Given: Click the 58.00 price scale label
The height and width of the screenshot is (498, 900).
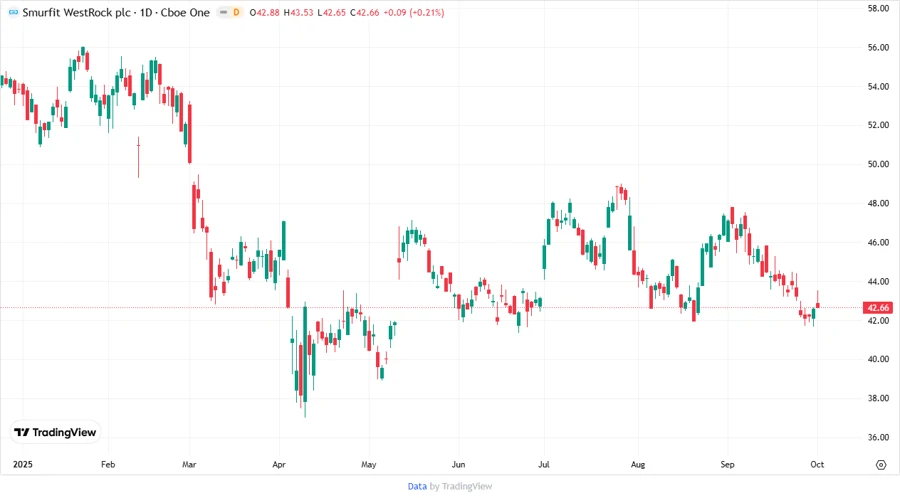Looking at the screenshot, I should point(879,8).
